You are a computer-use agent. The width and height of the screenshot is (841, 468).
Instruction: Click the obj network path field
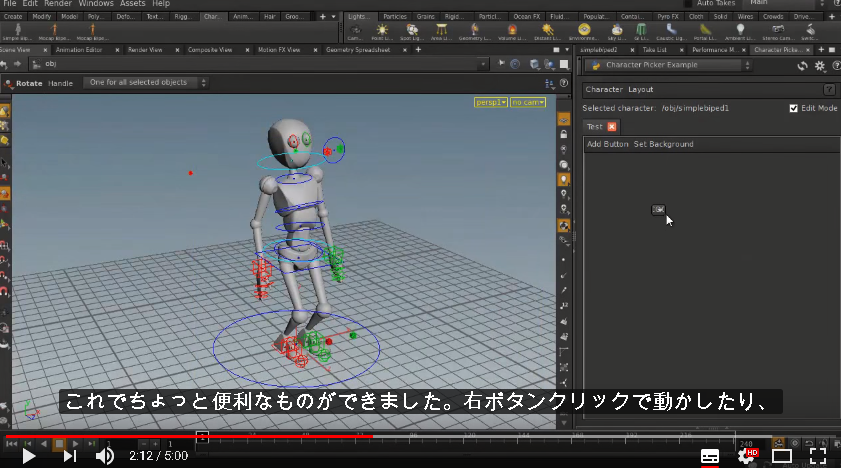pos(257,64)
